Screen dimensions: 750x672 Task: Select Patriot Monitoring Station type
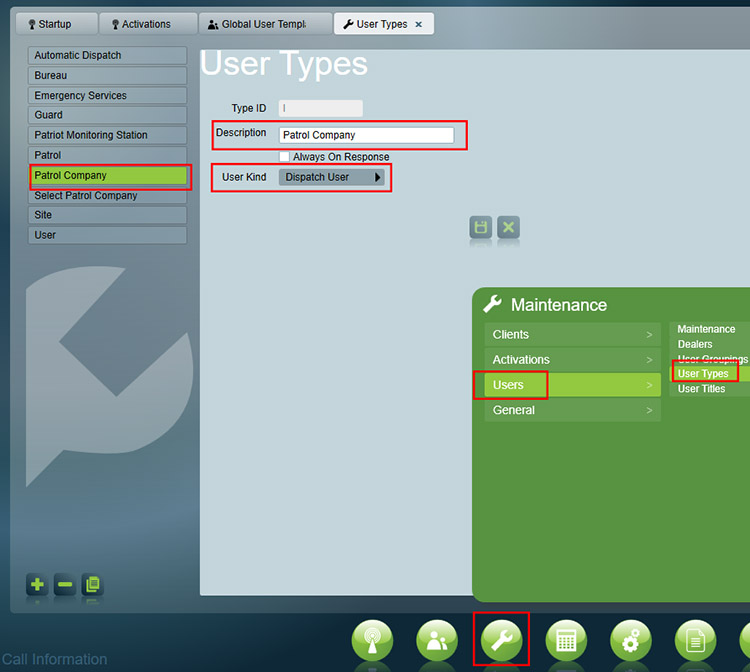tap(107, 135)
